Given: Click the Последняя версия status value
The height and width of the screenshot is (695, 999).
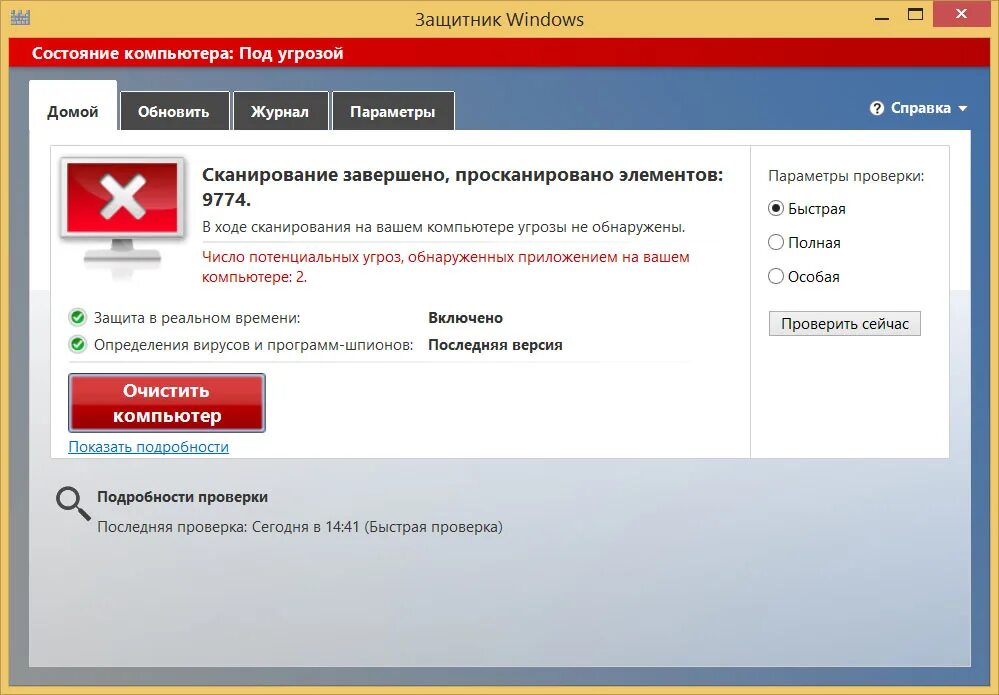Looking at the screenshot, I should [495, 345].
